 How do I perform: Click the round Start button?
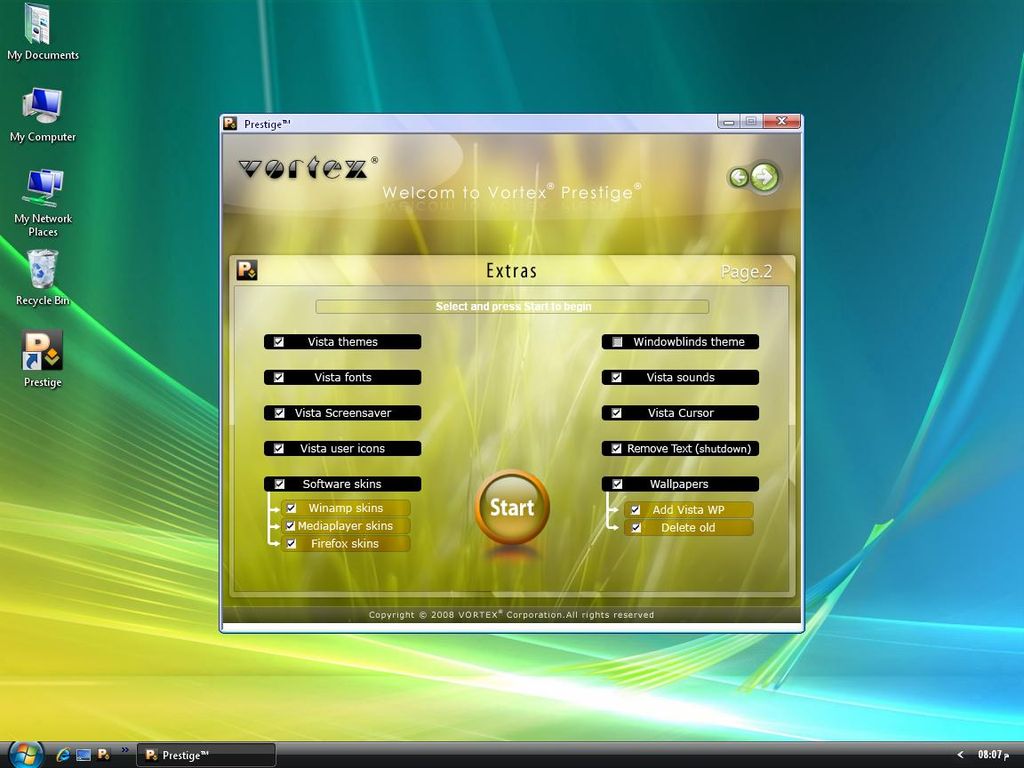pos(512,507)
